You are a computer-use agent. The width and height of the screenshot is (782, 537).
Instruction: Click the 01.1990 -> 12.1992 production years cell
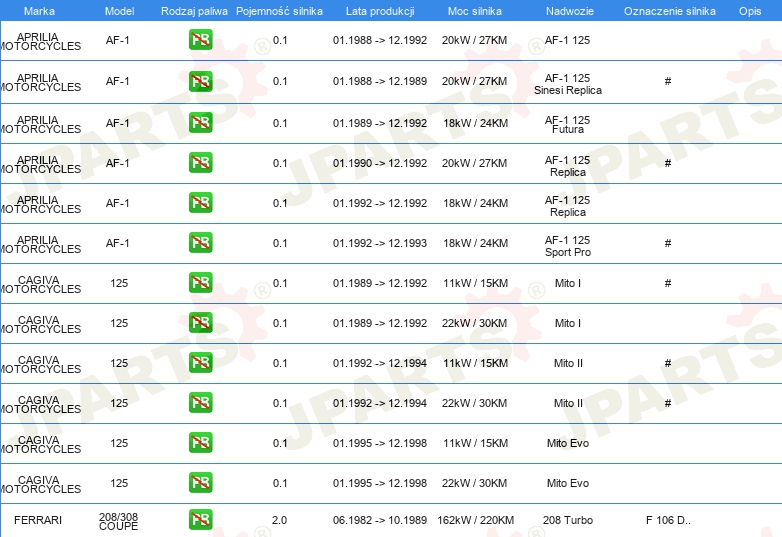tap(380, 163)
